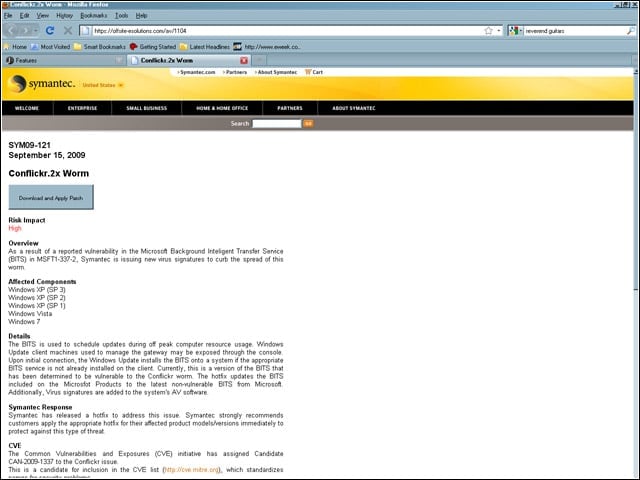Image resolution: width=640 pixels, height=480 pixels.
Task: Open the View menu
Action: [42, 16]
